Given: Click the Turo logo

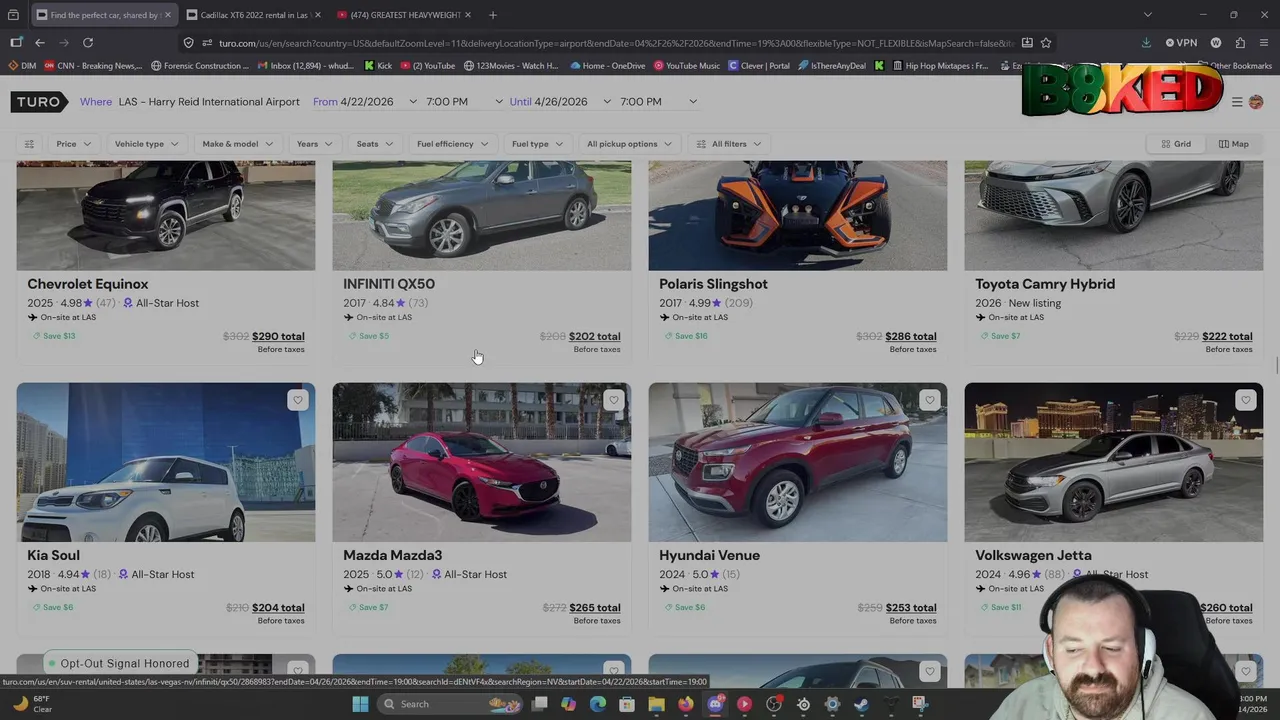Looking at the screenshot, I should click(x=39, y=102).
